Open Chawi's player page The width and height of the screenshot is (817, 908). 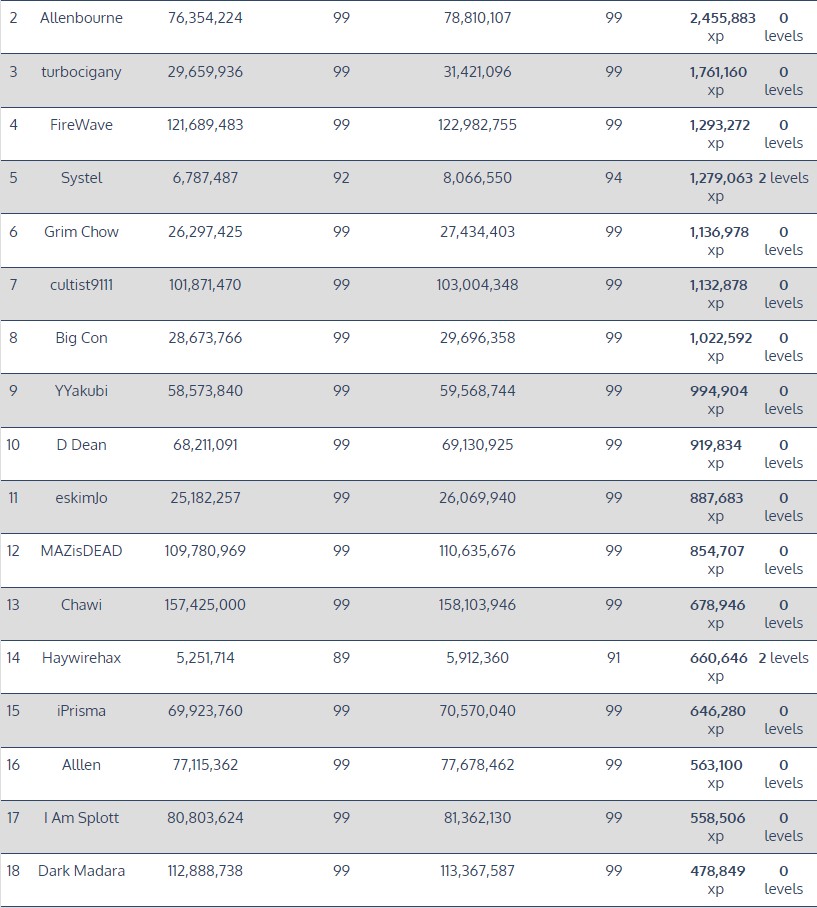click(x=81, y=605)
